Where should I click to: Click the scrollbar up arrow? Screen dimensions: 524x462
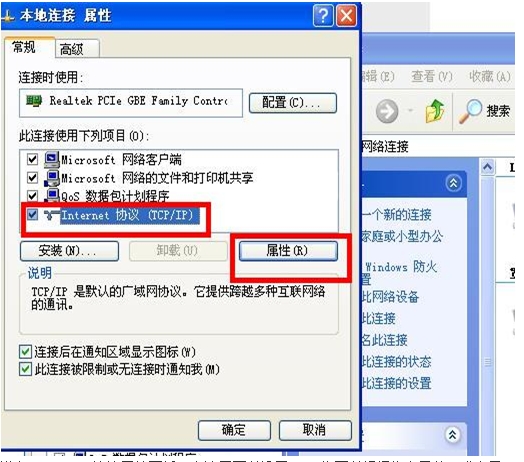click(488, 166)
